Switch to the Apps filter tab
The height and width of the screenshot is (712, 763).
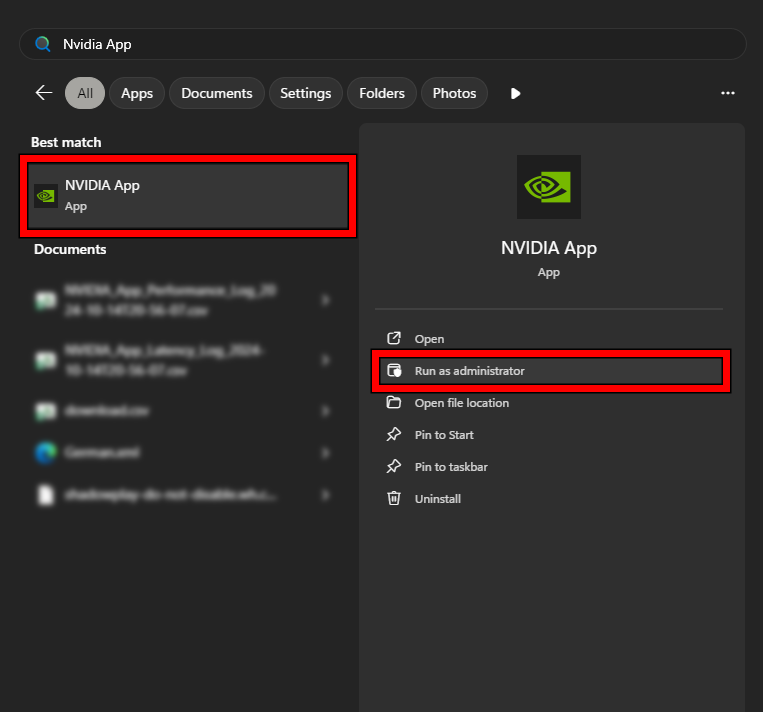(137, 93)
